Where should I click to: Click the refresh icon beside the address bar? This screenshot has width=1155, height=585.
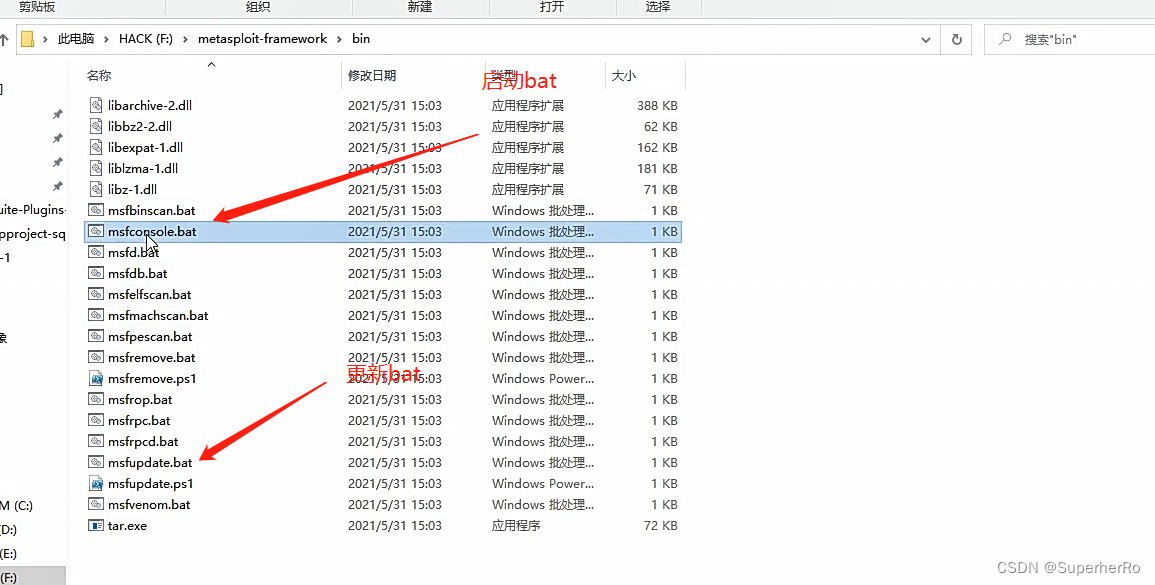(x=956, y=39)
